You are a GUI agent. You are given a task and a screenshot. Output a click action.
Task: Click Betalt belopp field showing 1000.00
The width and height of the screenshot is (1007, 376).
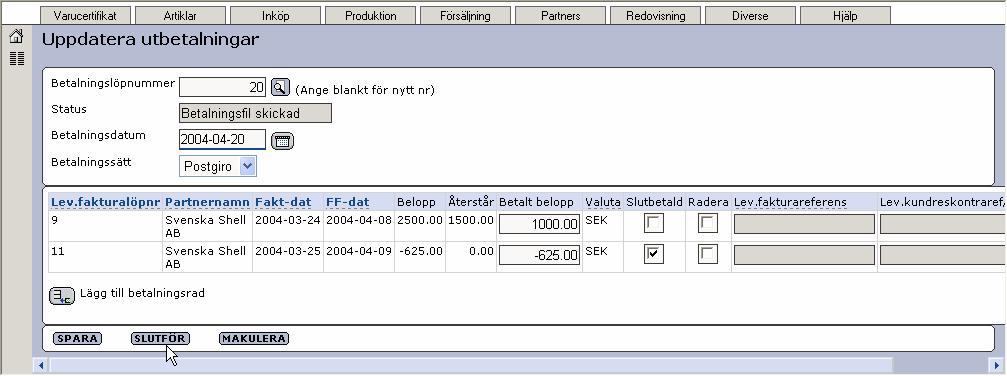(539, 224)
